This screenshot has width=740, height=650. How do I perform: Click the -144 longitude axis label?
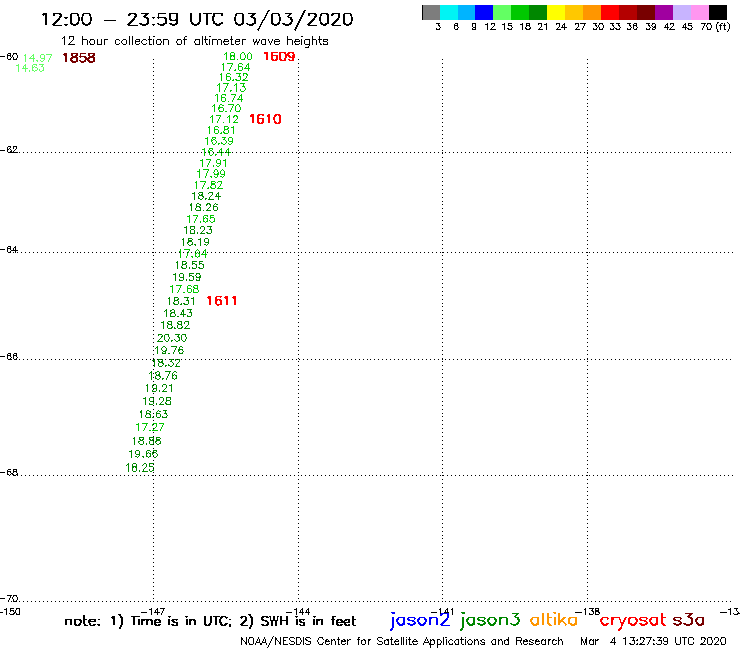point(298,611)
